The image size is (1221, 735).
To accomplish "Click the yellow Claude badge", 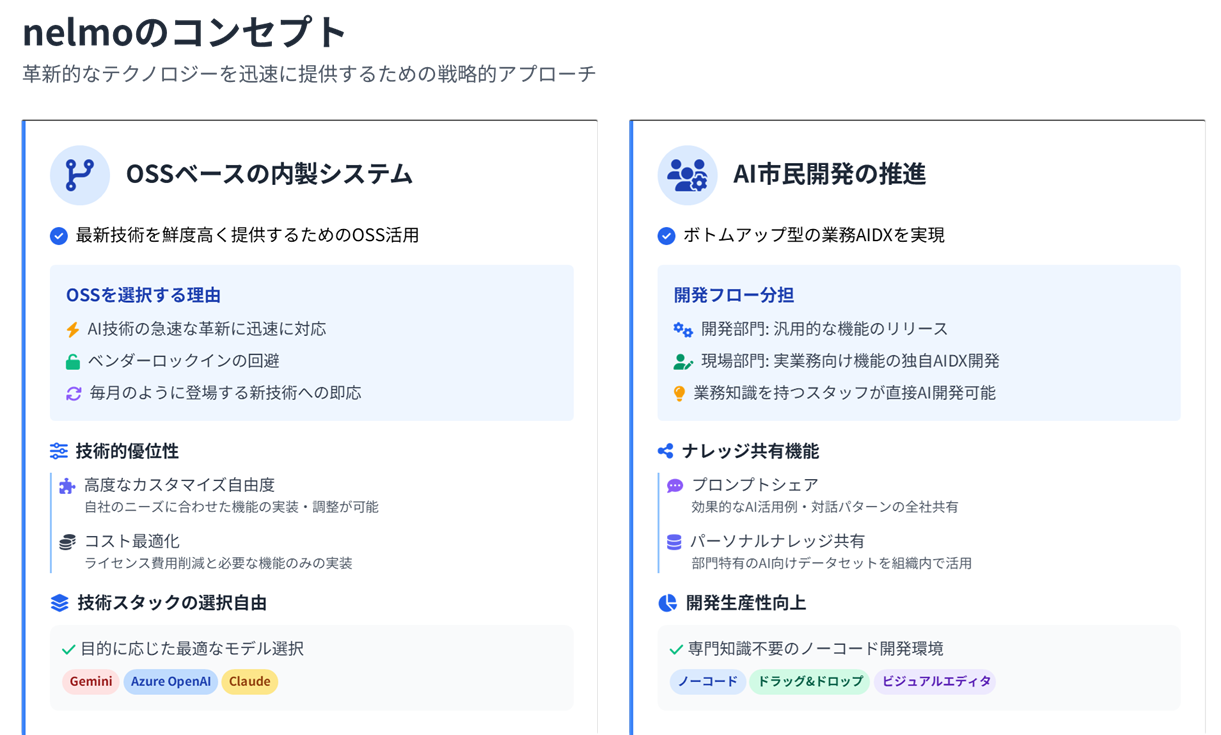I will tap(250, 682).
